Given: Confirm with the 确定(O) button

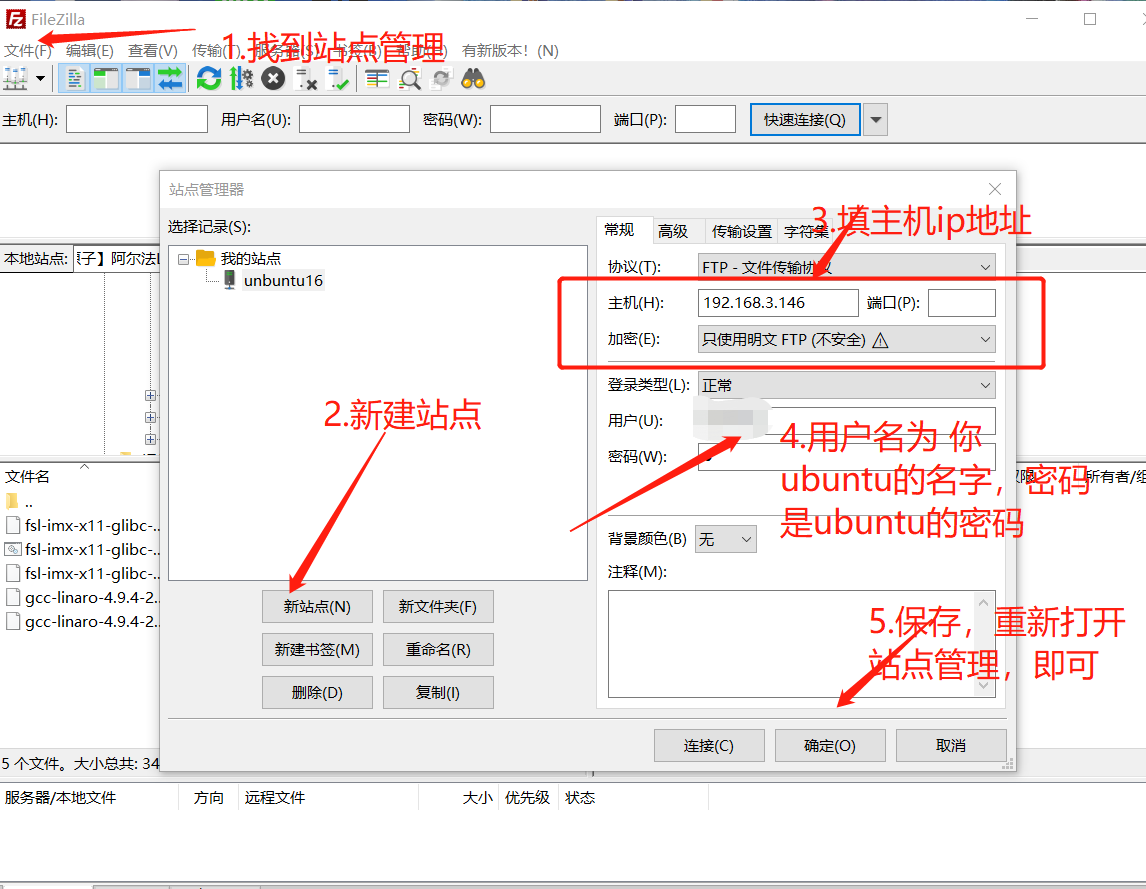Looking at the screenshot, I should (x=830, y=746).
